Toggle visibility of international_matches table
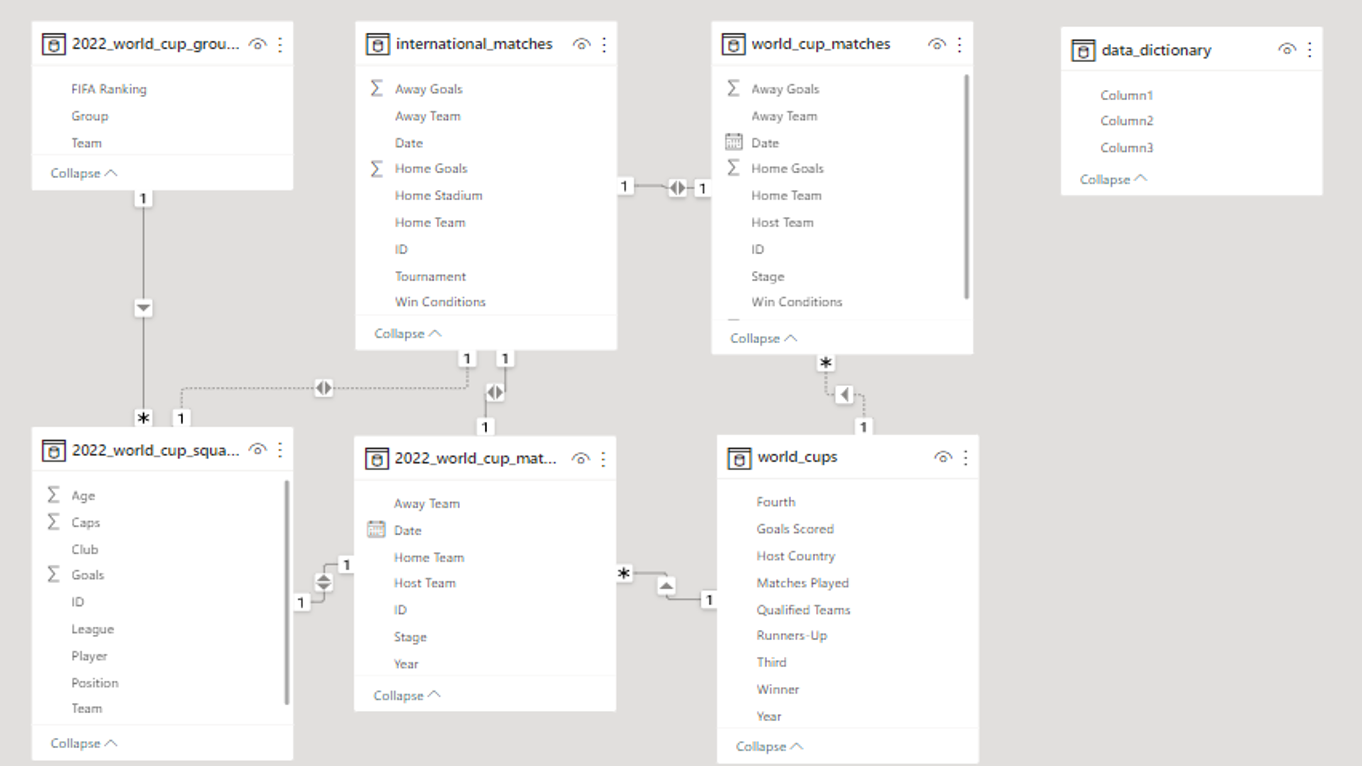Screen dimensions: 1362x766 tap(582, 44)
